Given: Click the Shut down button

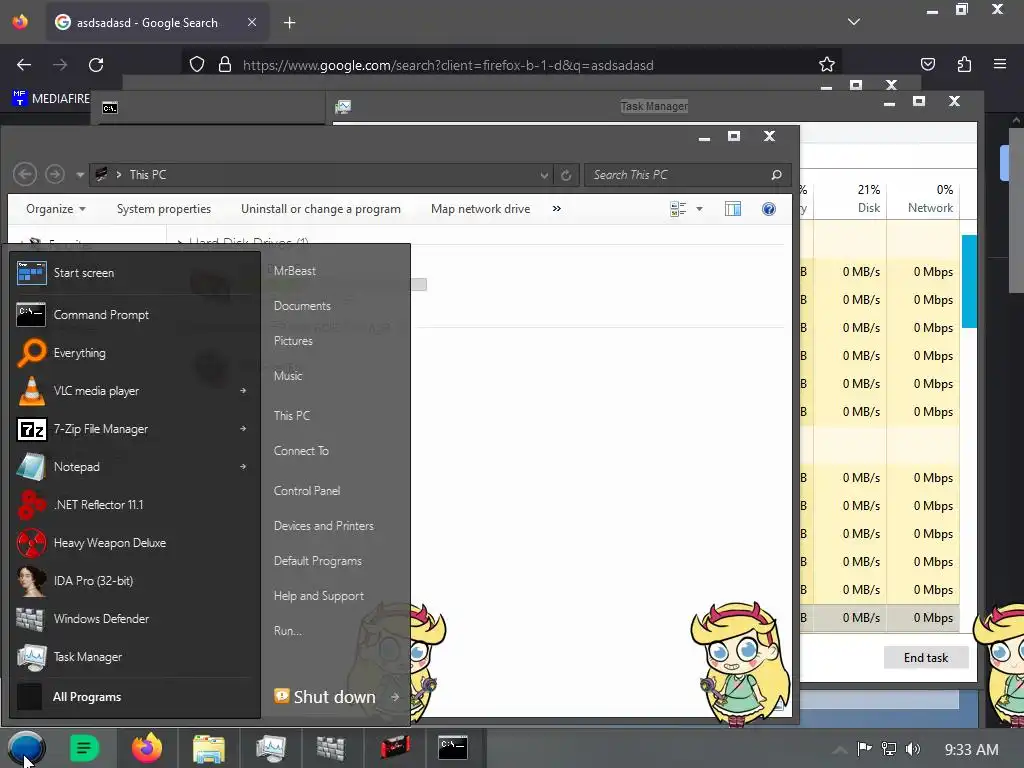Looking at the screenshot, I should [326, 697].
